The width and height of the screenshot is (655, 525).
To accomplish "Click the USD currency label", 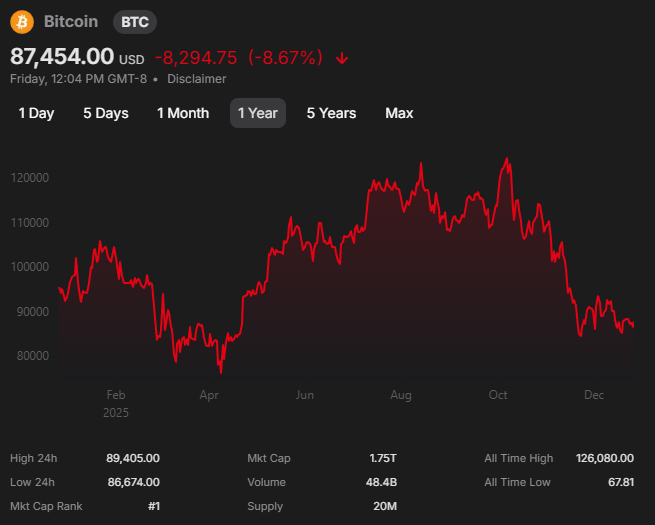I will [132, 60].
